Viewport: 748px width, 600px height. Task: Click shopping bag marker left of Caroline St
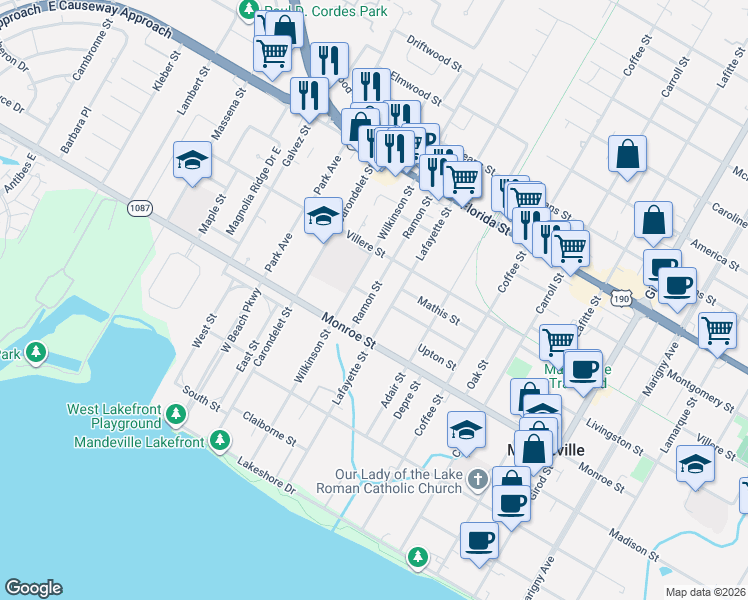pos(654,221)
